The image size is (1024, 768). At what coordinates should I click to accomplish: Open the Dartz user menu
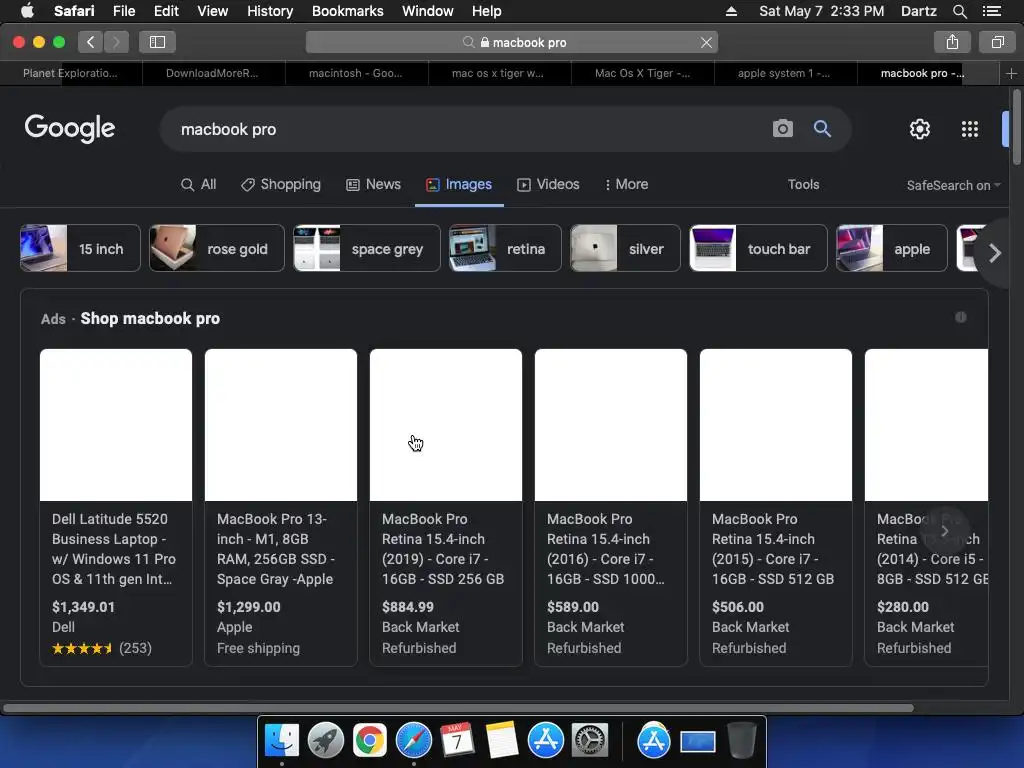coord(919,11)
